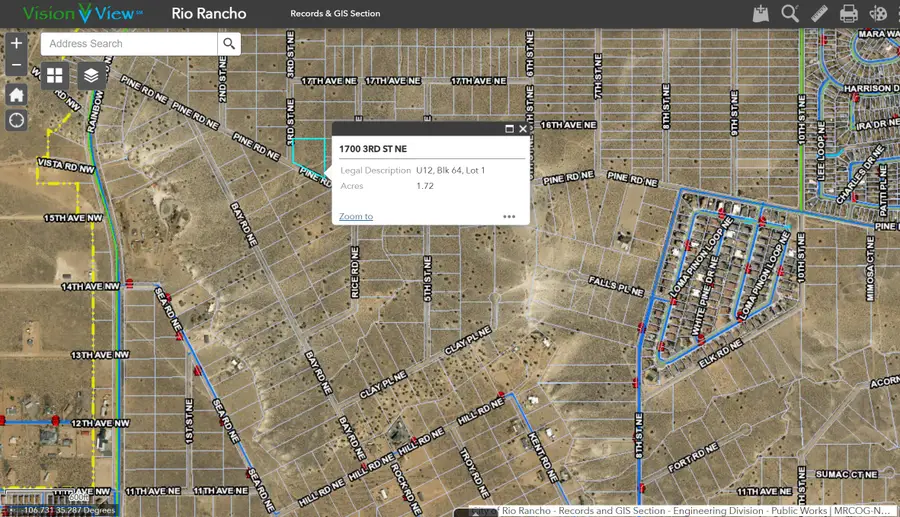Zoom in on the map with the plus button
This screenshot has width=900, height=517.
pyautogui.click(x=16, y=44)
